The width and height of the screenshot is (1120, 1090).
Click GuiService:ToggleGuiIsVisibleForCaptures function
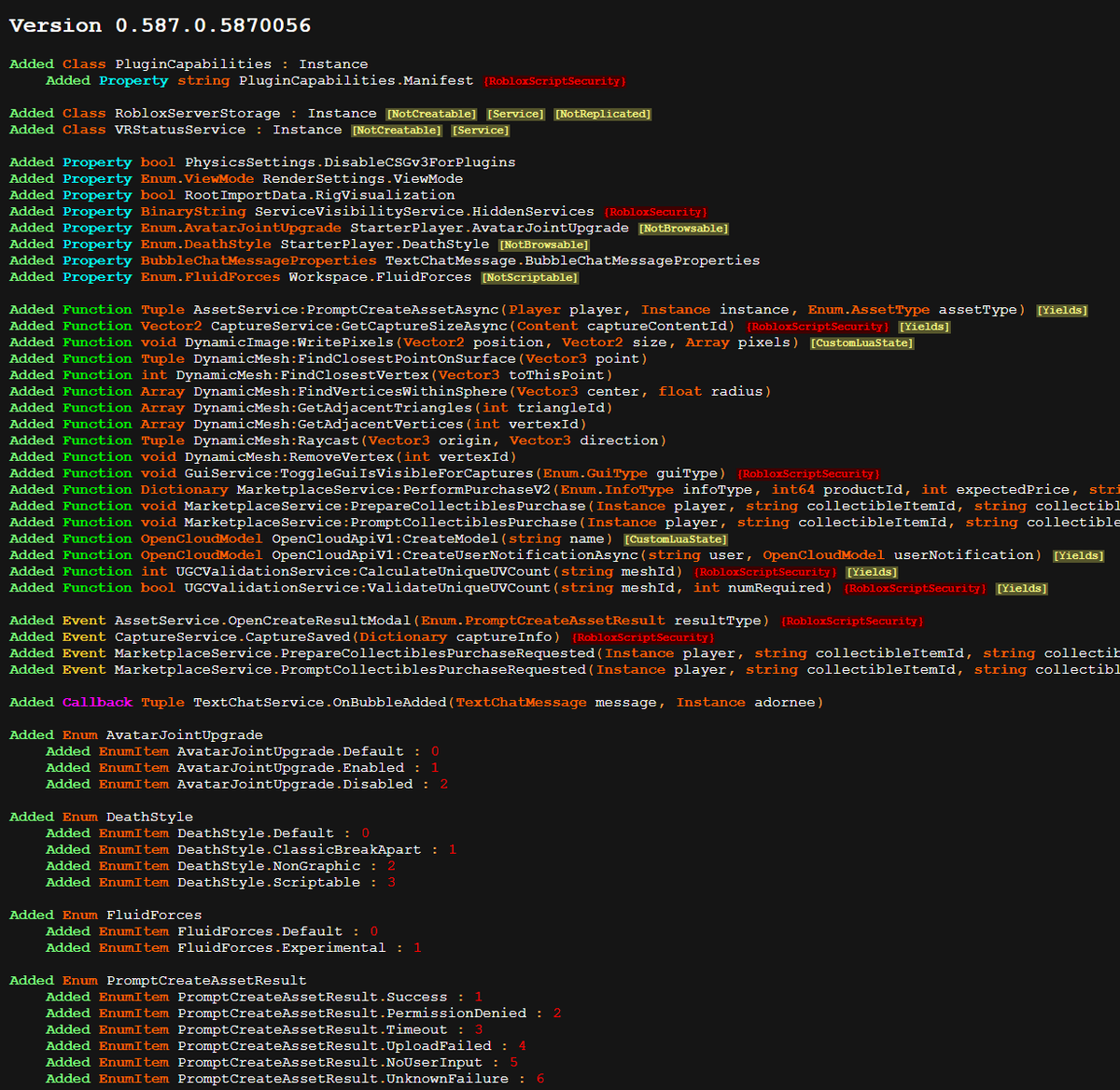click(x=359, y=473)
